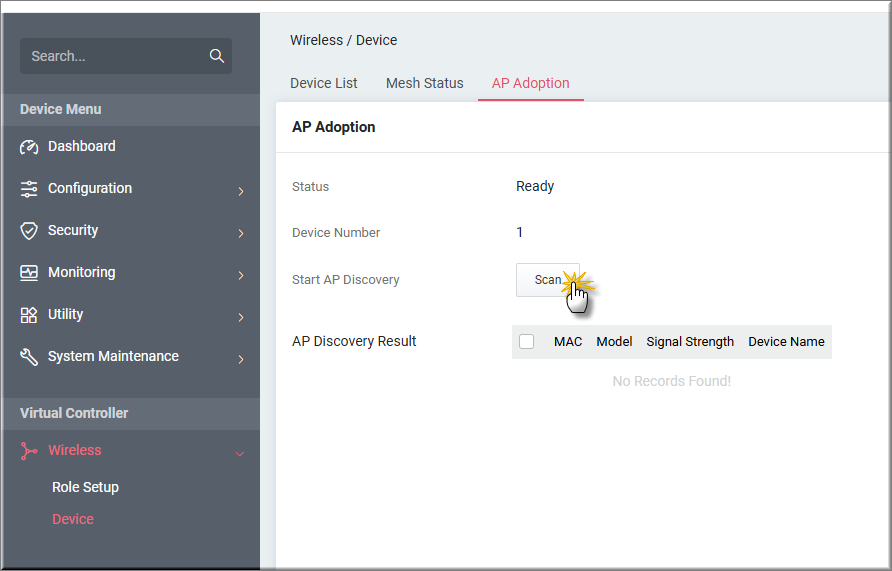Image resolution: width=892 pixels, height=571 pixels.
Task: Click the Wireless branch icon
Action: (29, 451)
